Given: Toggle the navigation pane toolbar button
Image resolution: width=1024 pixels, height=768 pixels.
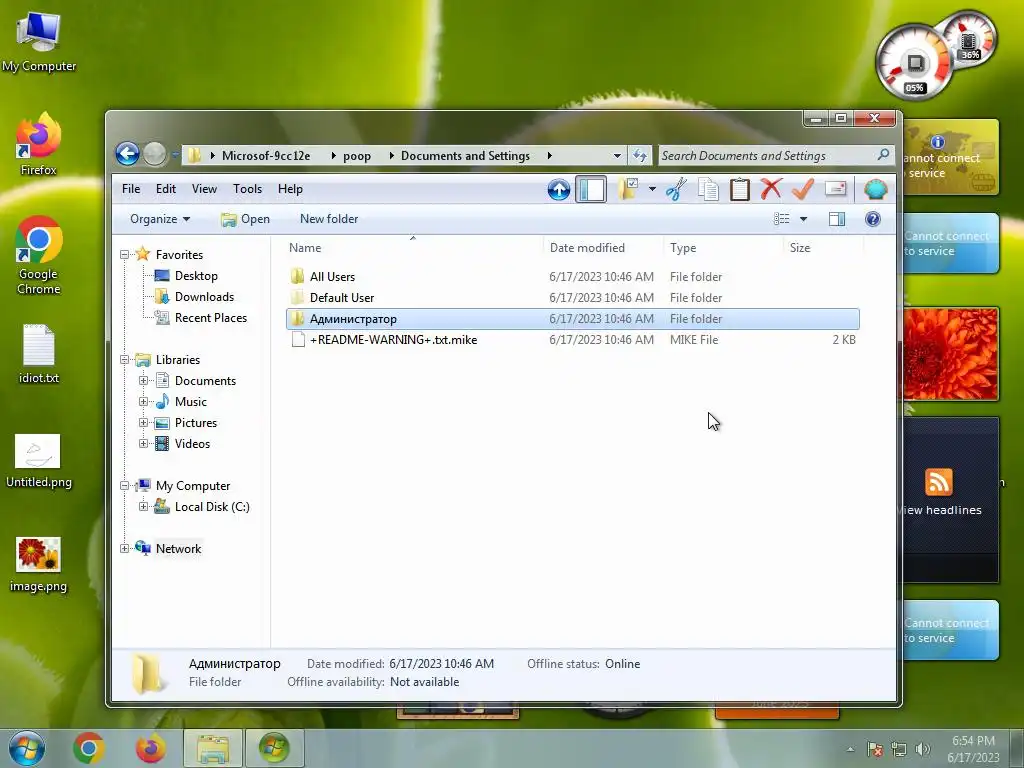Looking at the screenshot, I should (x=591, y=189).
